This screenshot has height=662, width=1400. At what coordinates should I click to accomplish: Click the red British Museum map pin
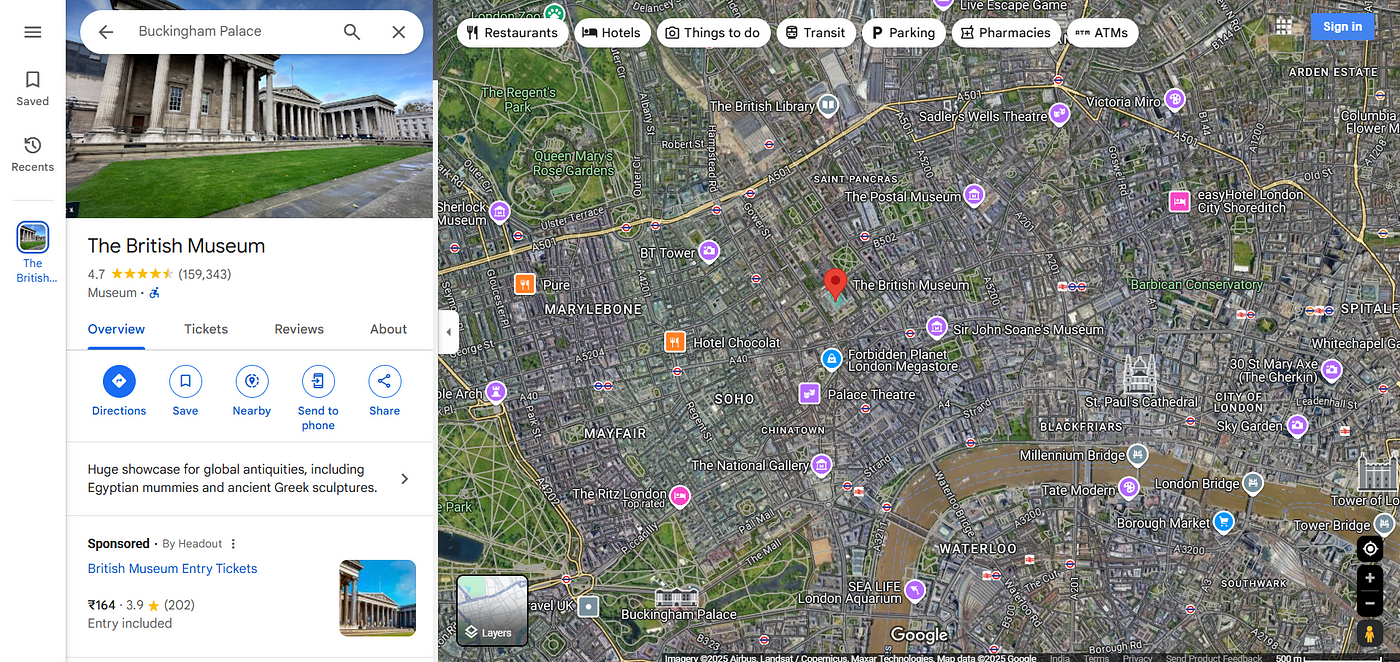pyautogui.click(x=834, y=284)
